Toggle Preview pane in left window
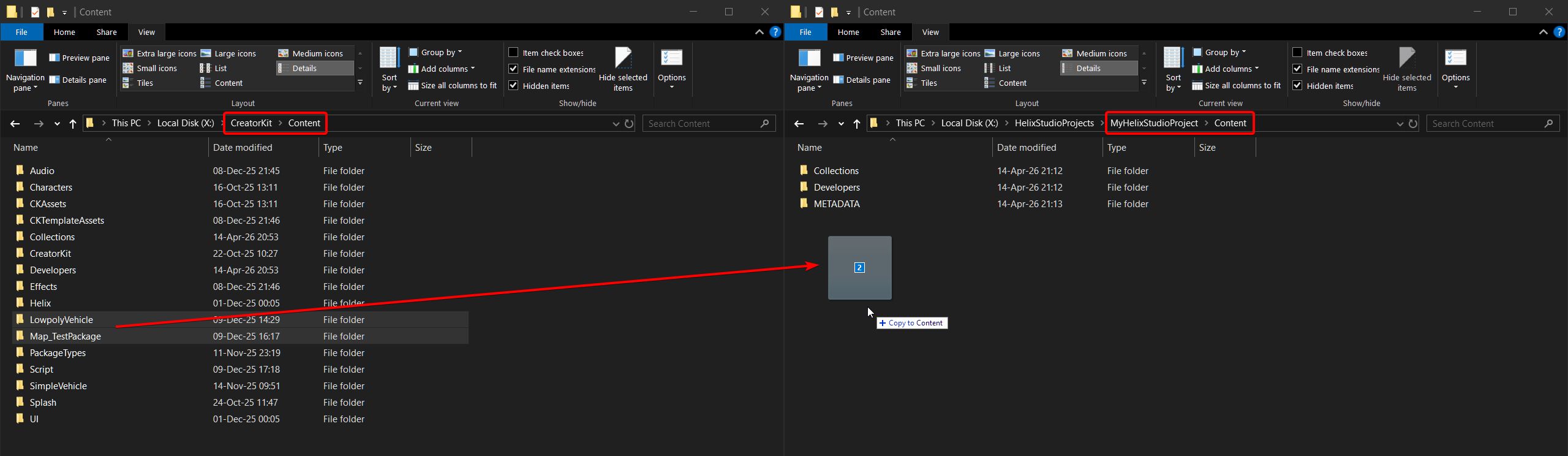This screenshot has width=1568, height=456. pos(79,58)
